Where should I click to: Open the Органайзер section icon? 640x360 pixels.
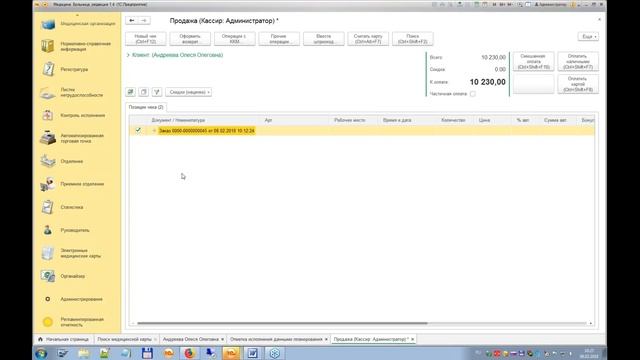tap(48, 276)
